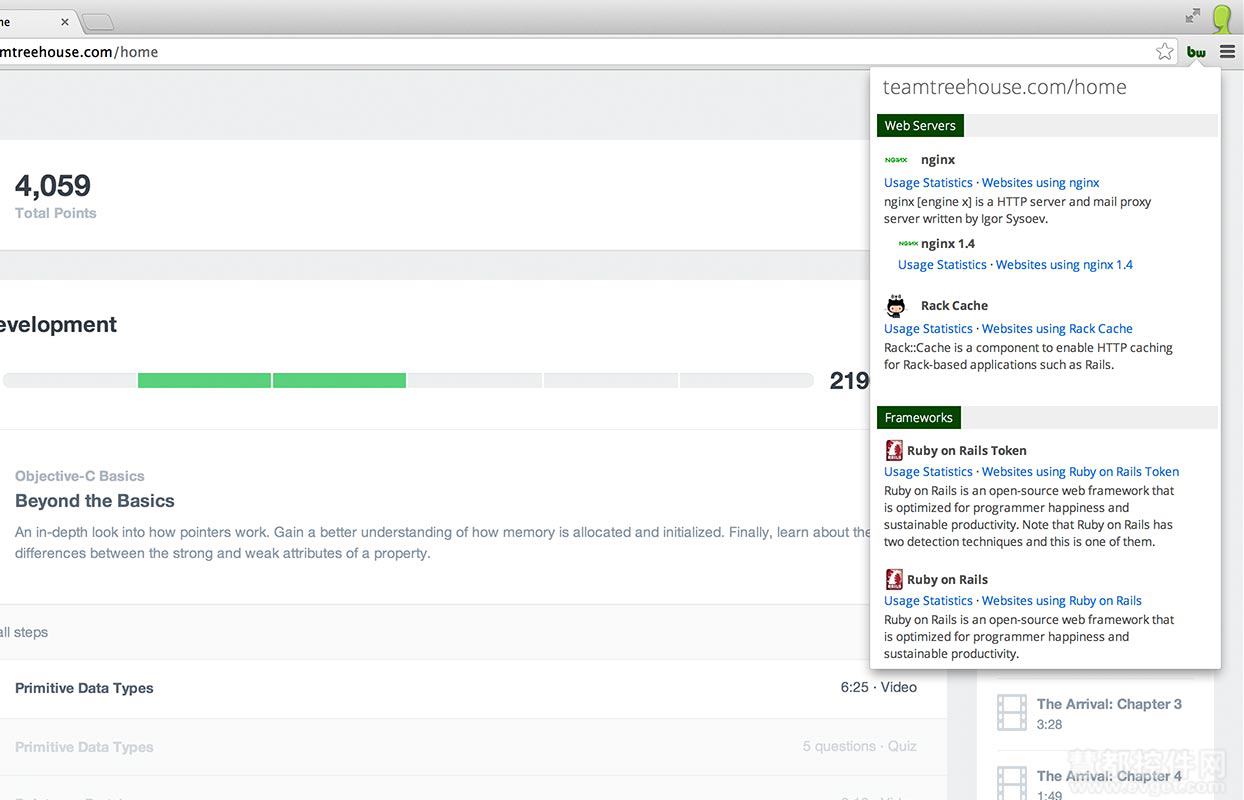Screen dimensions: 1244x800
Task: Click the Objective-C Basics label
Action: 80,476
